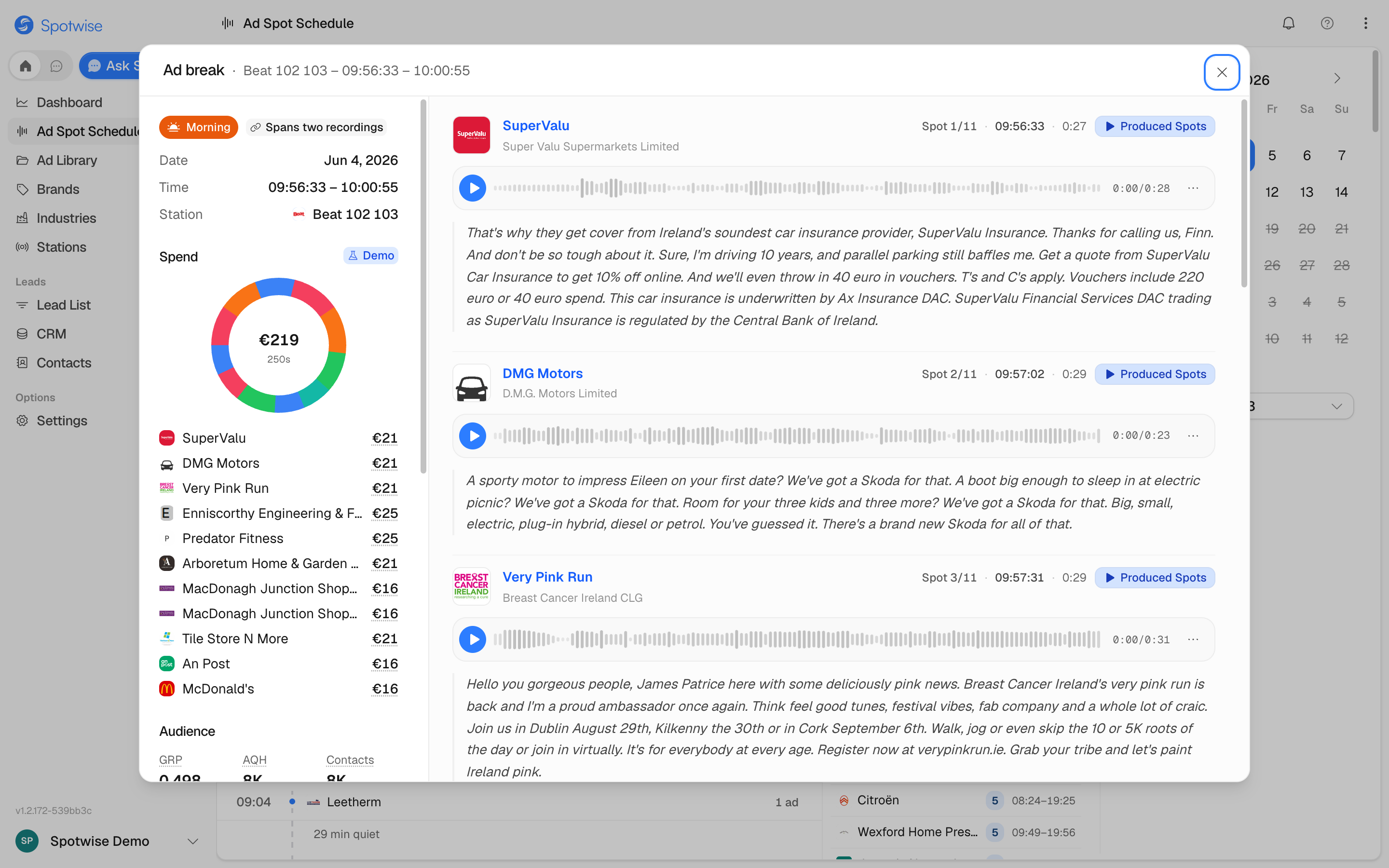Open the Brands page

[57, 190]
